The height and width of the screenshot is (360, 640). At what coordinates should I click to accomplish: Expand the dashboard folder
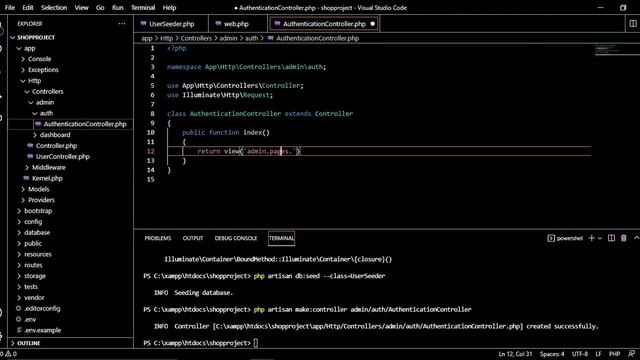35,135
